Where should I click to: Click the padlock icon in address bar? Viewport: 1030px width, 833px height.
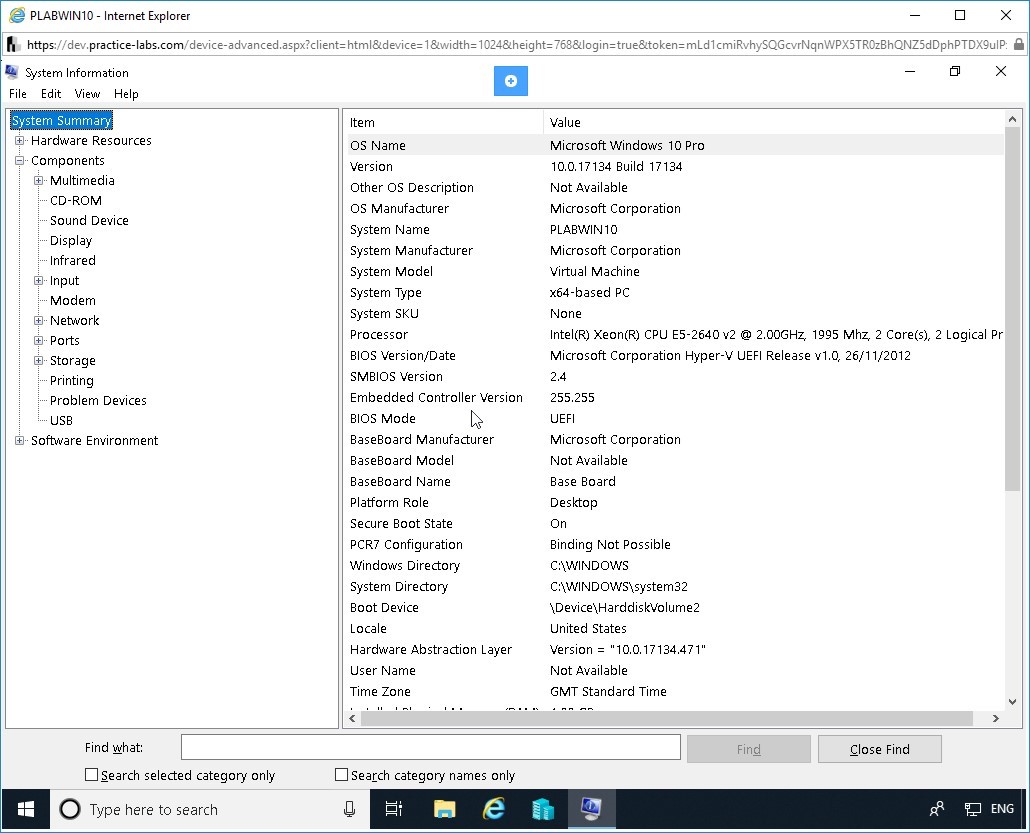click(x=1019, y=45)
